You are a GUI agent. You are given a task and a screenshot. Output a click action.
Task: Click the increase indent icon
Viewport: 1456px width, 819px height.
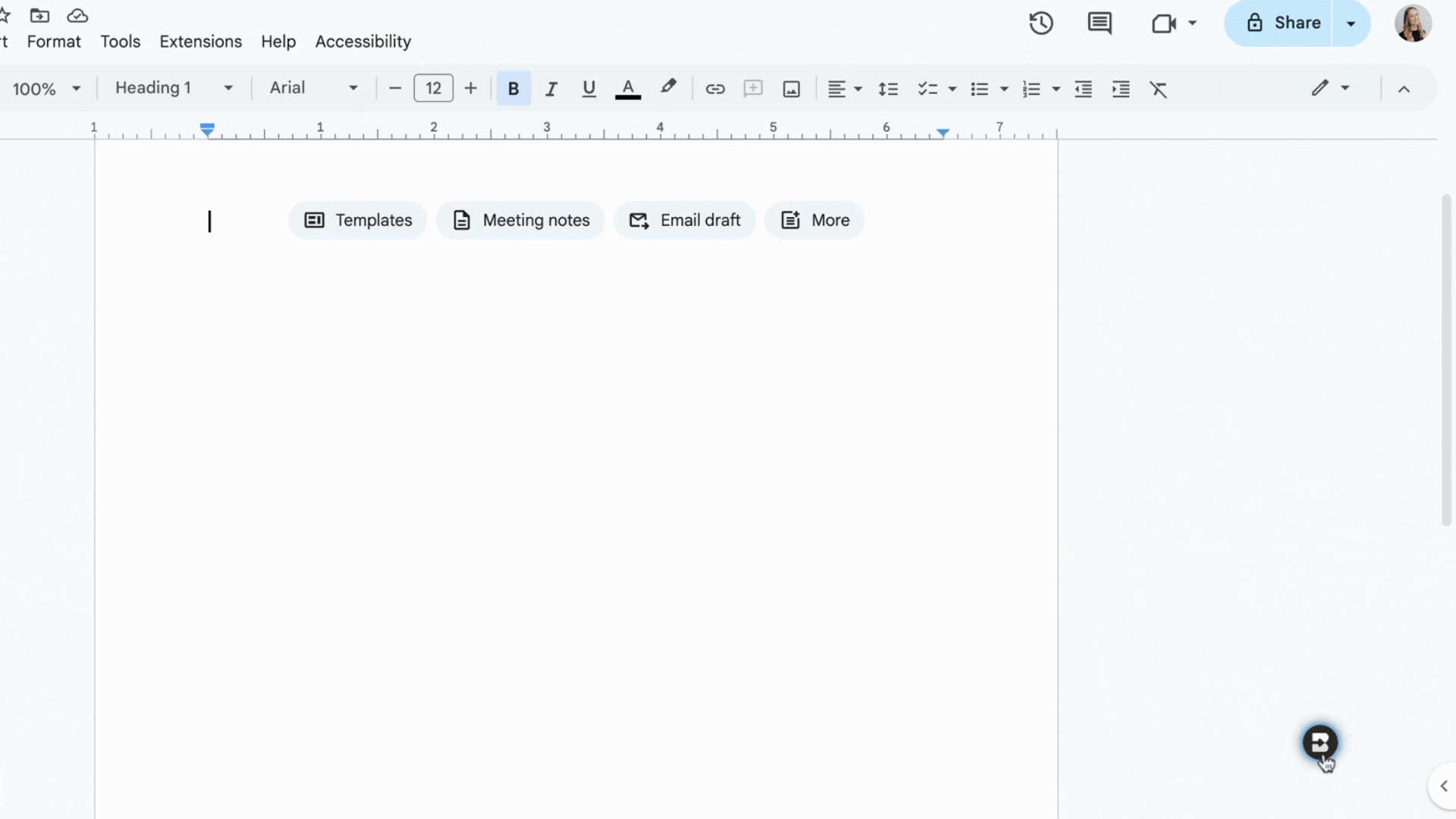(x=1121, y=89)
